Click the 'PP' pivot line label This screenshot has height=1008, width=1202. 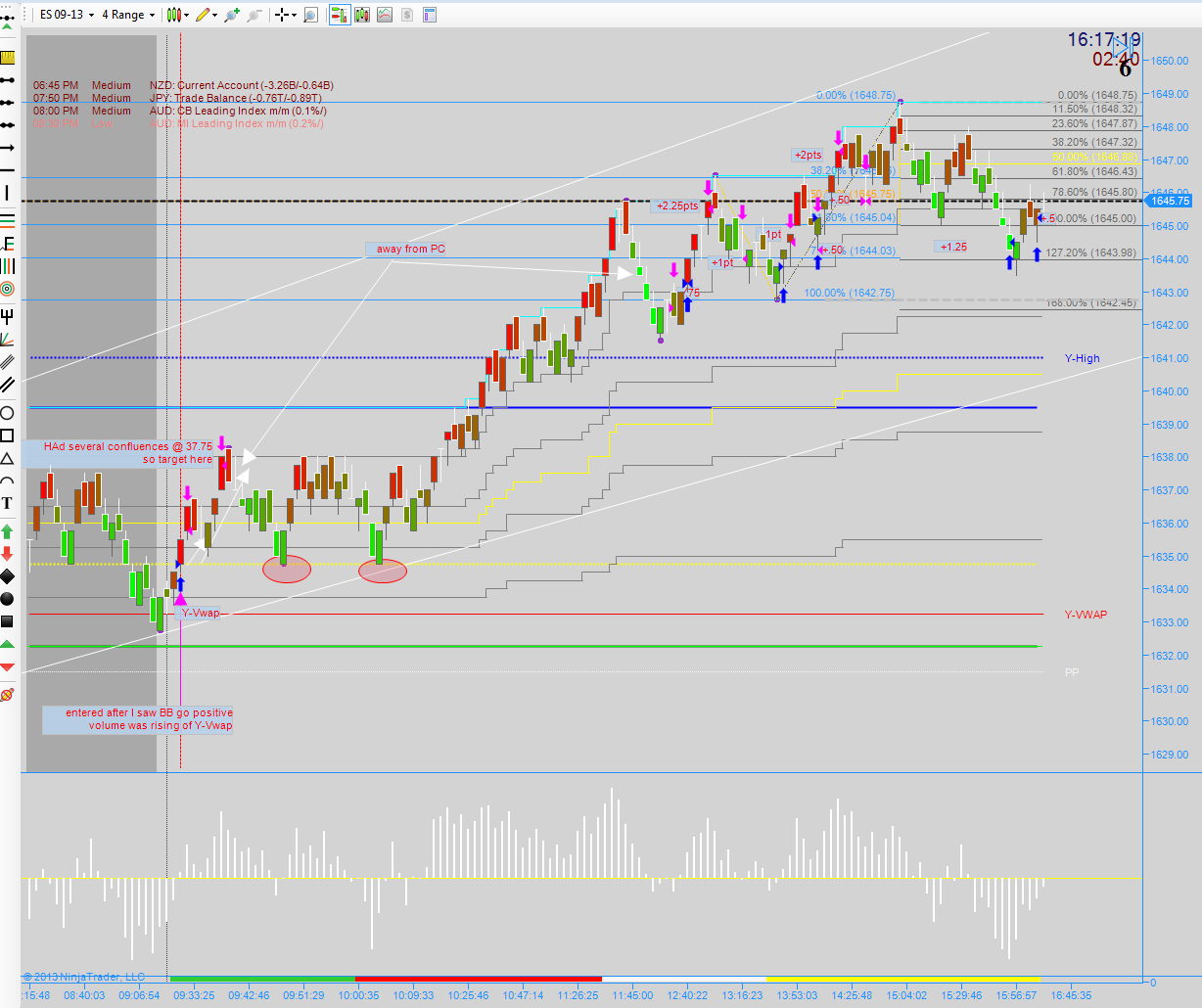(1072, 672)
